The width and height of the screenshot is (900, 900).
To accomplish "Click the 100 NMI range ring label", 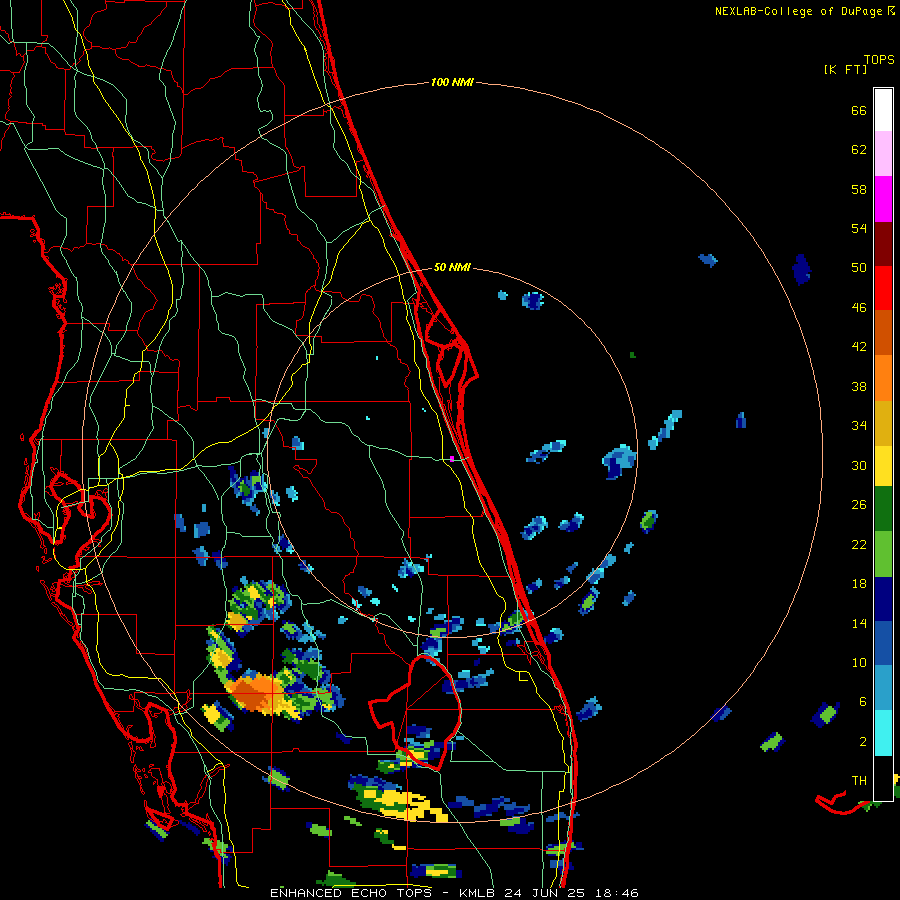I will tap(452, 82).
